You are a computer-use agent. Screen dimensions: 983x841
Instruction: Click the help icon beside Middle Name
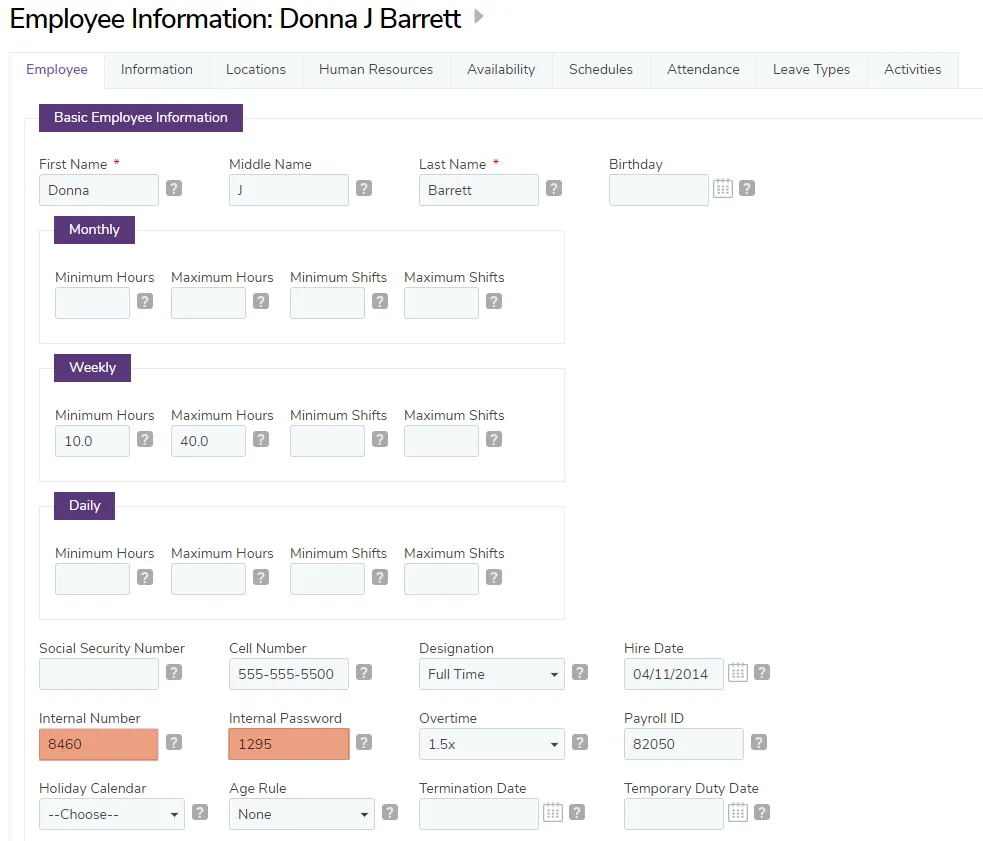click(364, 188)
